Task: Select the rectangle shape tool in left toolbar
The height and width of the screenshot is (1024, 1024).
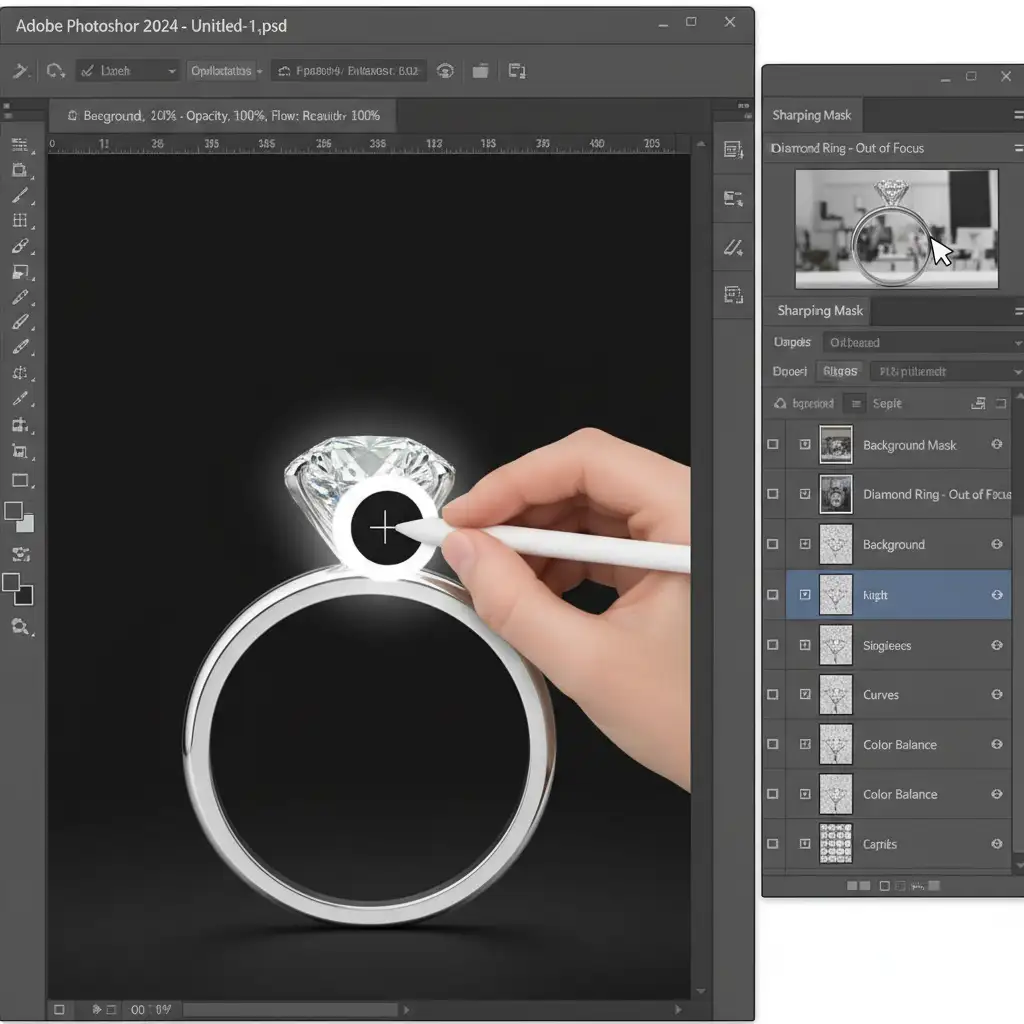Action: [x=20, y=479]
